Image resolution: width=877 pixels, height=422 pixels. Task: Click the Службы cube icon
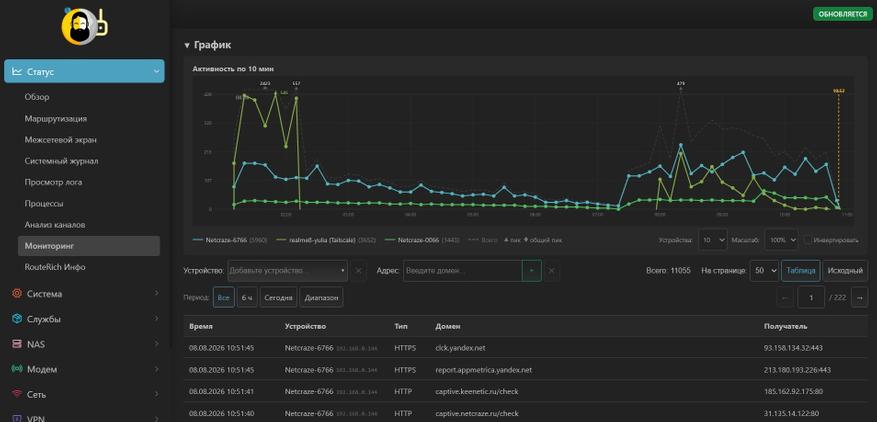point(17,318)
